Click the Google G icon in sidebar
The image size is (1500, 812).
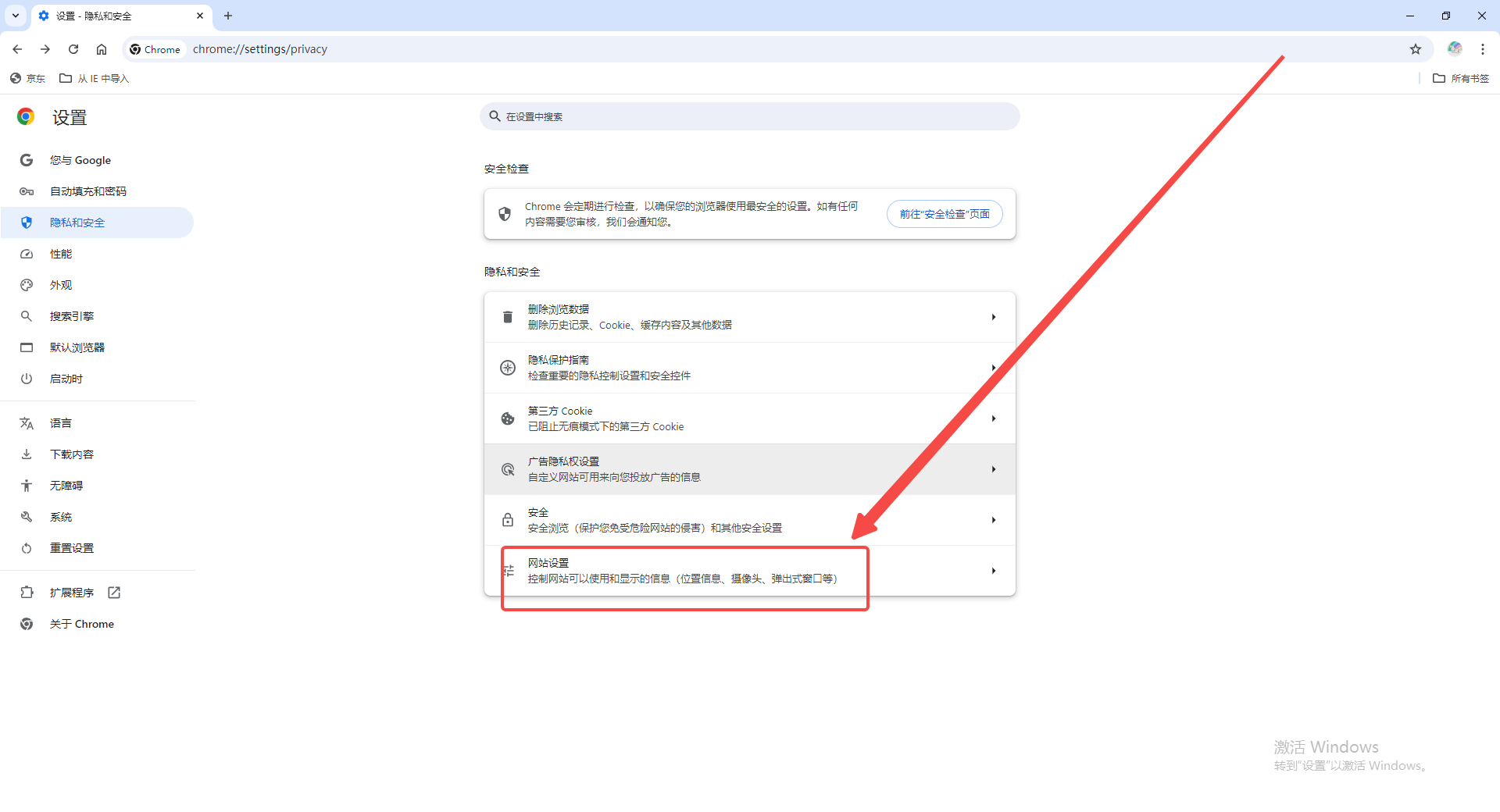click(x=27, y=160)
